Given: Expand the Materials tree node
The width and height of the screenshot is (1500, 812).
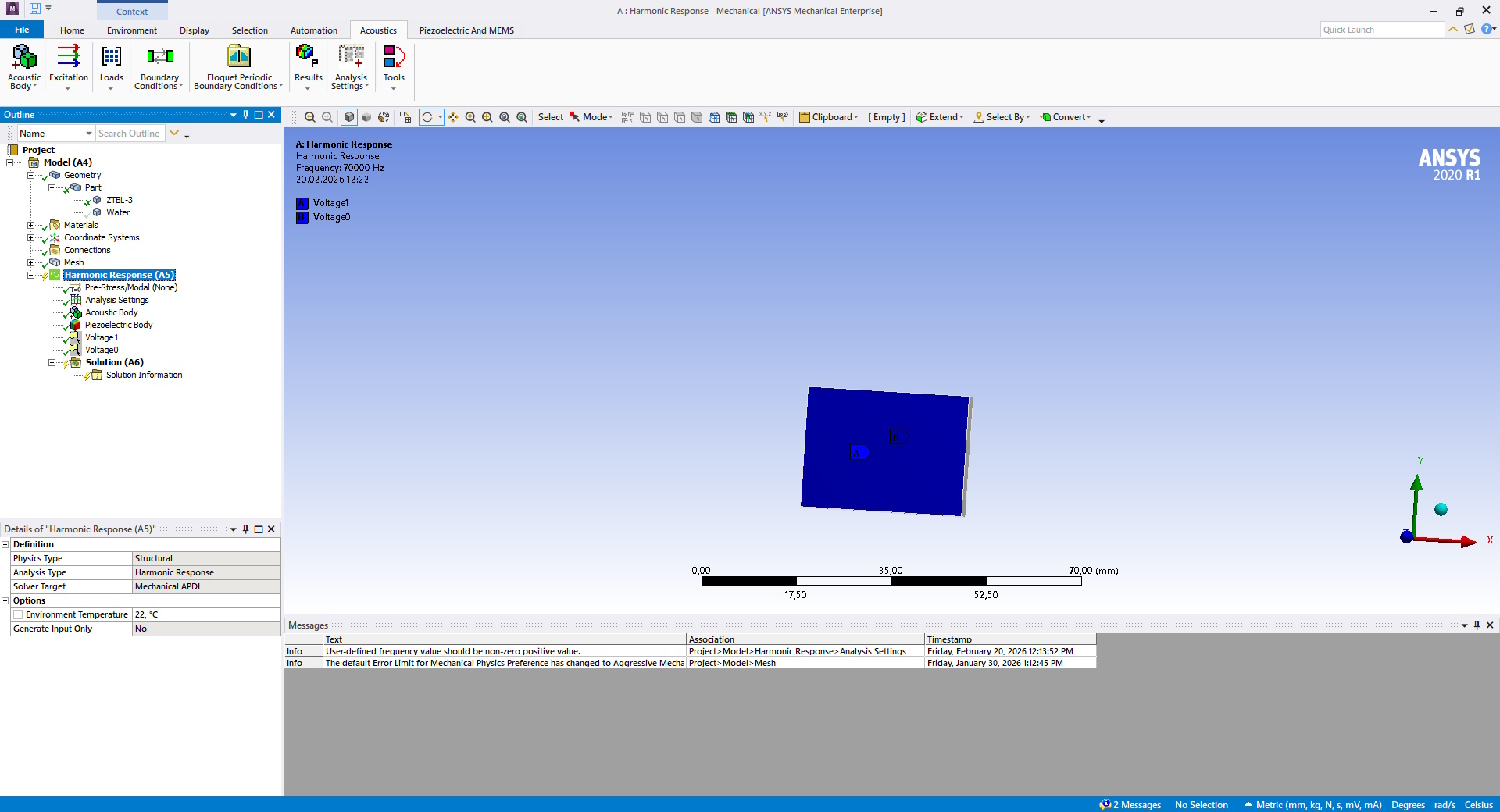Looking at the screenshot, I should tap(31, 225).
